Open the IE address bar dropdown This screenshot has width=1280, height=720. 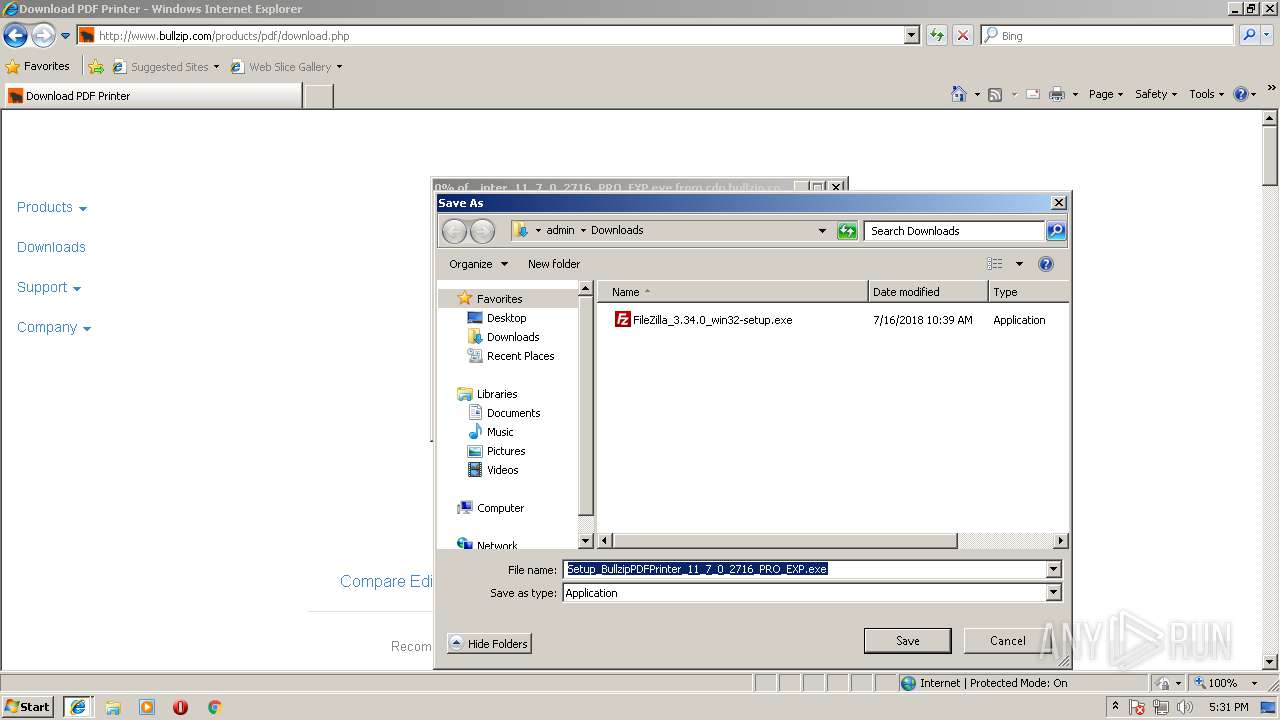(911, 35)
